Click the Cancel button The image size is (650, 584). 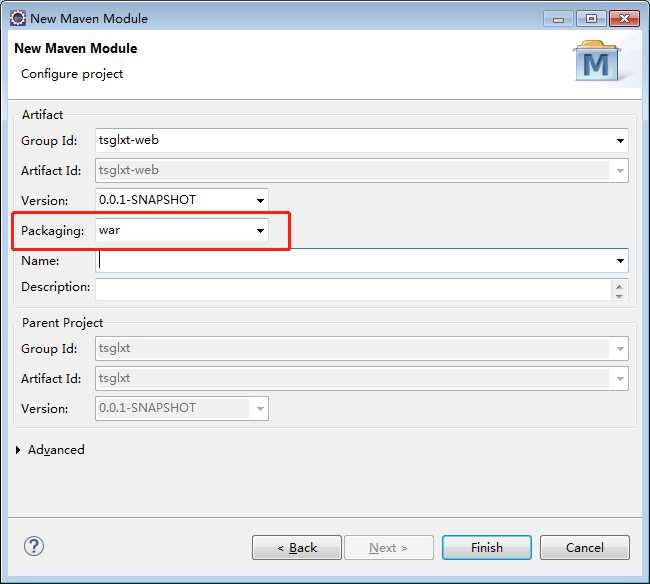click(x=585, y=548)
